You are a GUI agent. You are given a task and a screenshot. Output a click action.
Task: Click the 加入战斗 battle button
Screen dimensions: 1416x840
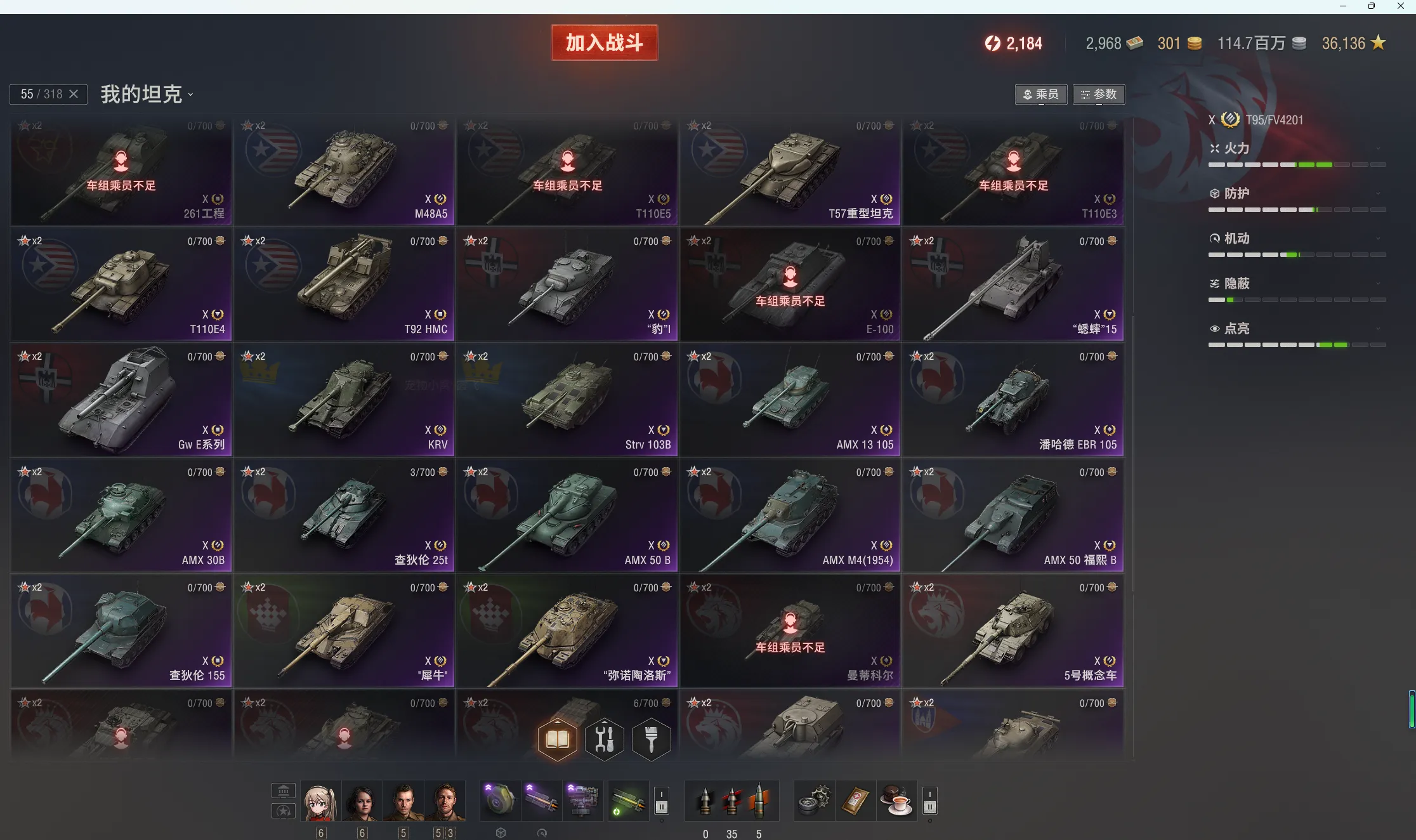point(604,43)
